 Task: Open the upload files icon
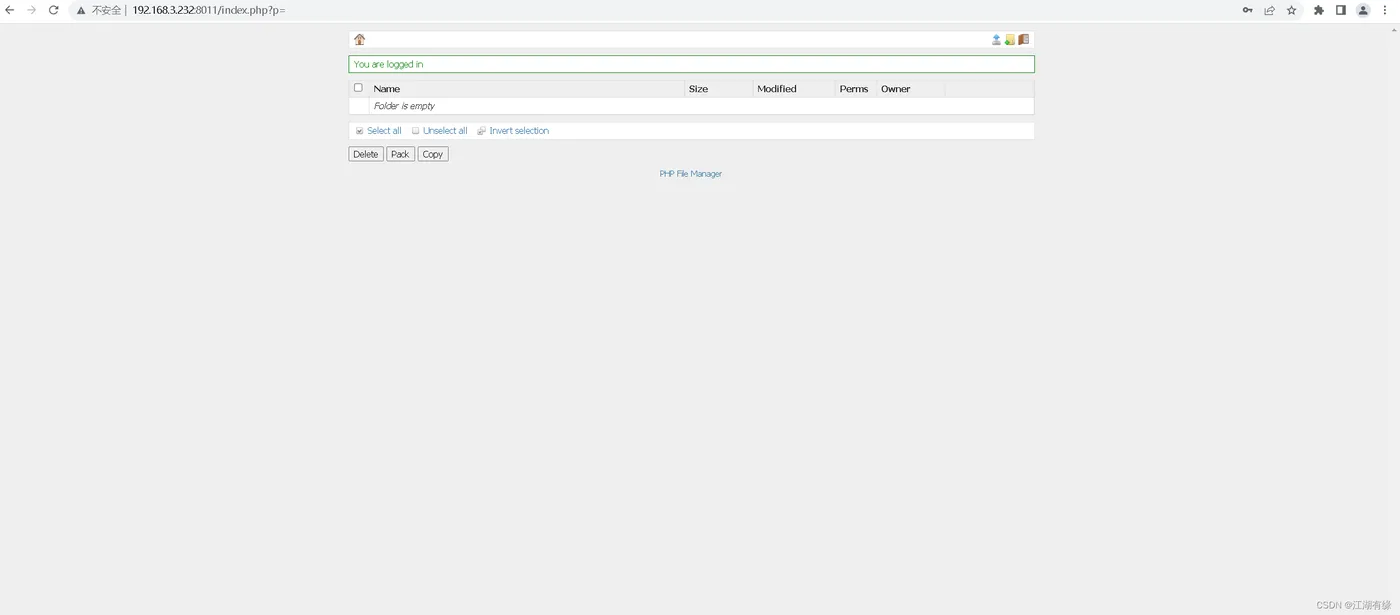(x=996, y=40)
